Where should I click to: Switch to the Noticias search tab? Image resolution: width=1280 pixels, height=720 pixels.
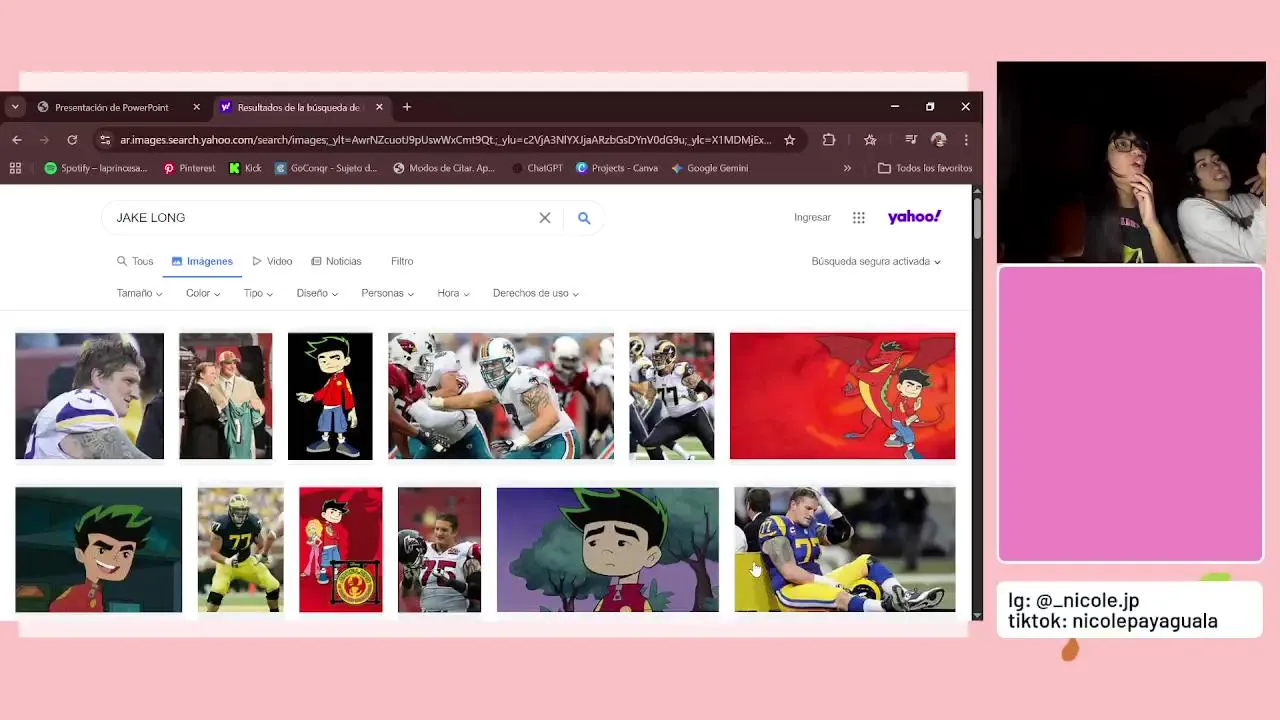point(336,261)
